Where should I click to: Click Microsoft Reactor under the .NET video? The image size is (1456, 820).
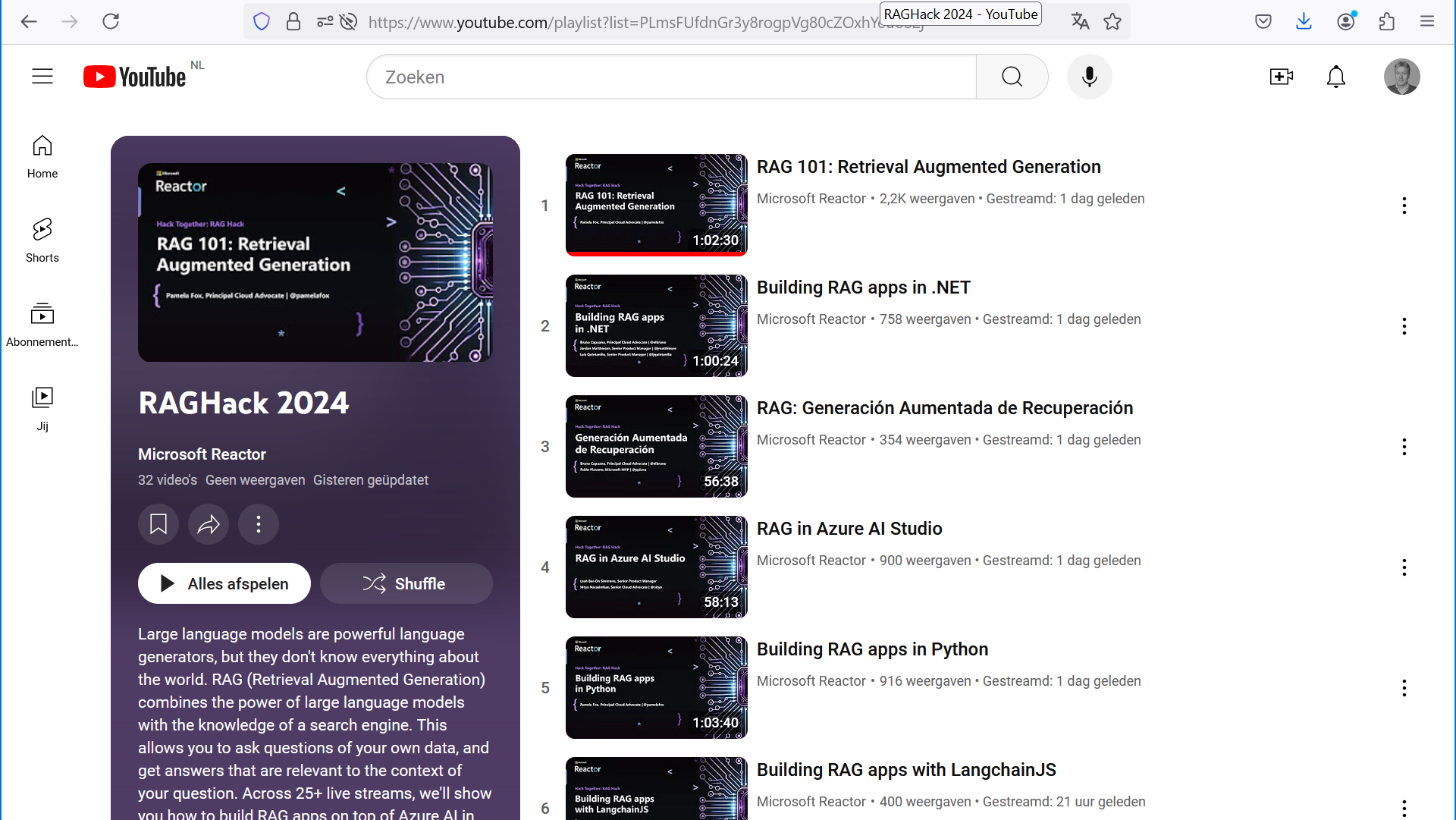click(811, 319)
